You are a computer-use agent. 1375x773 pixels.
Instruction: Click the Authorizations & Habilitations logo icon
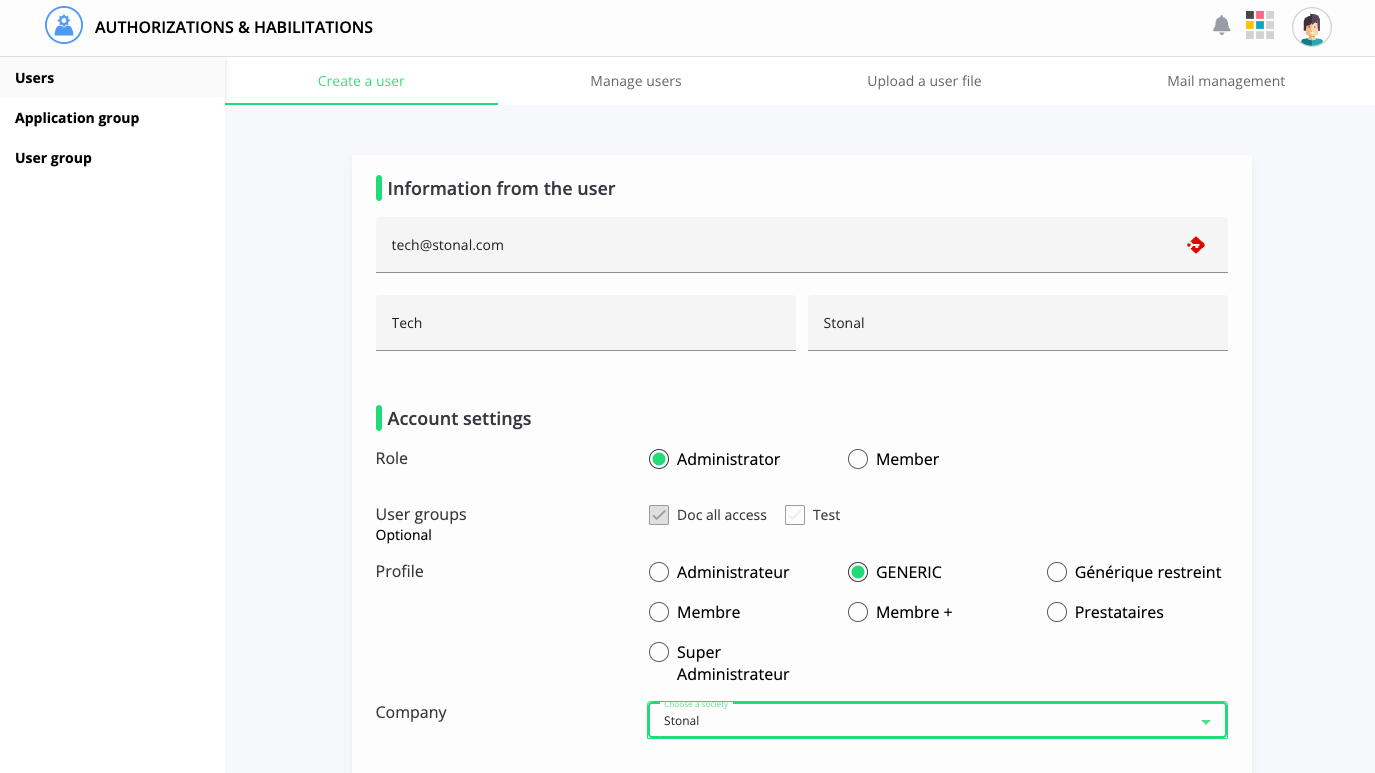pos(64,26)
